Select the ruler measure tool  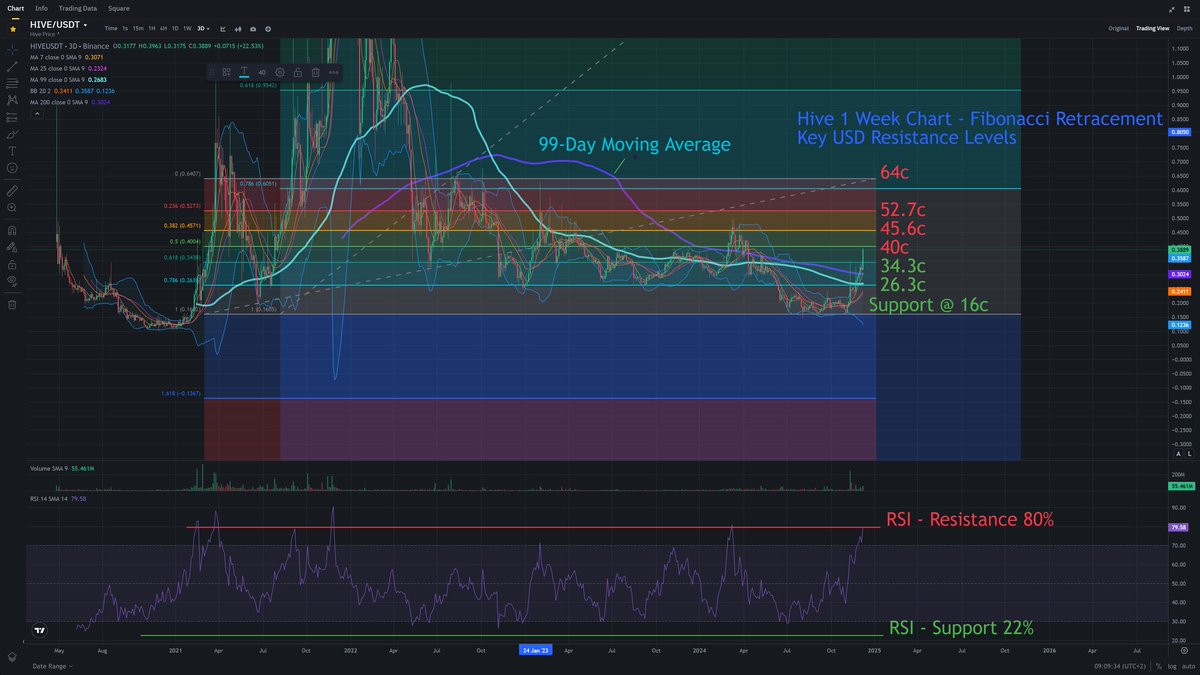tap(13, 190)
